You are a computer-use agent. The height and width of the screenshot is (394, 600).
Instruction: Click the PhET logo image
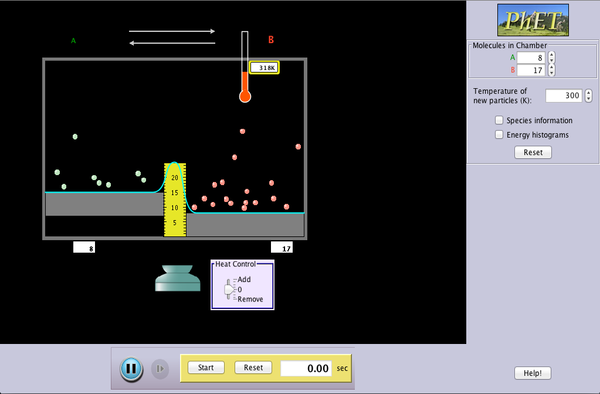[x=533, y=20]
